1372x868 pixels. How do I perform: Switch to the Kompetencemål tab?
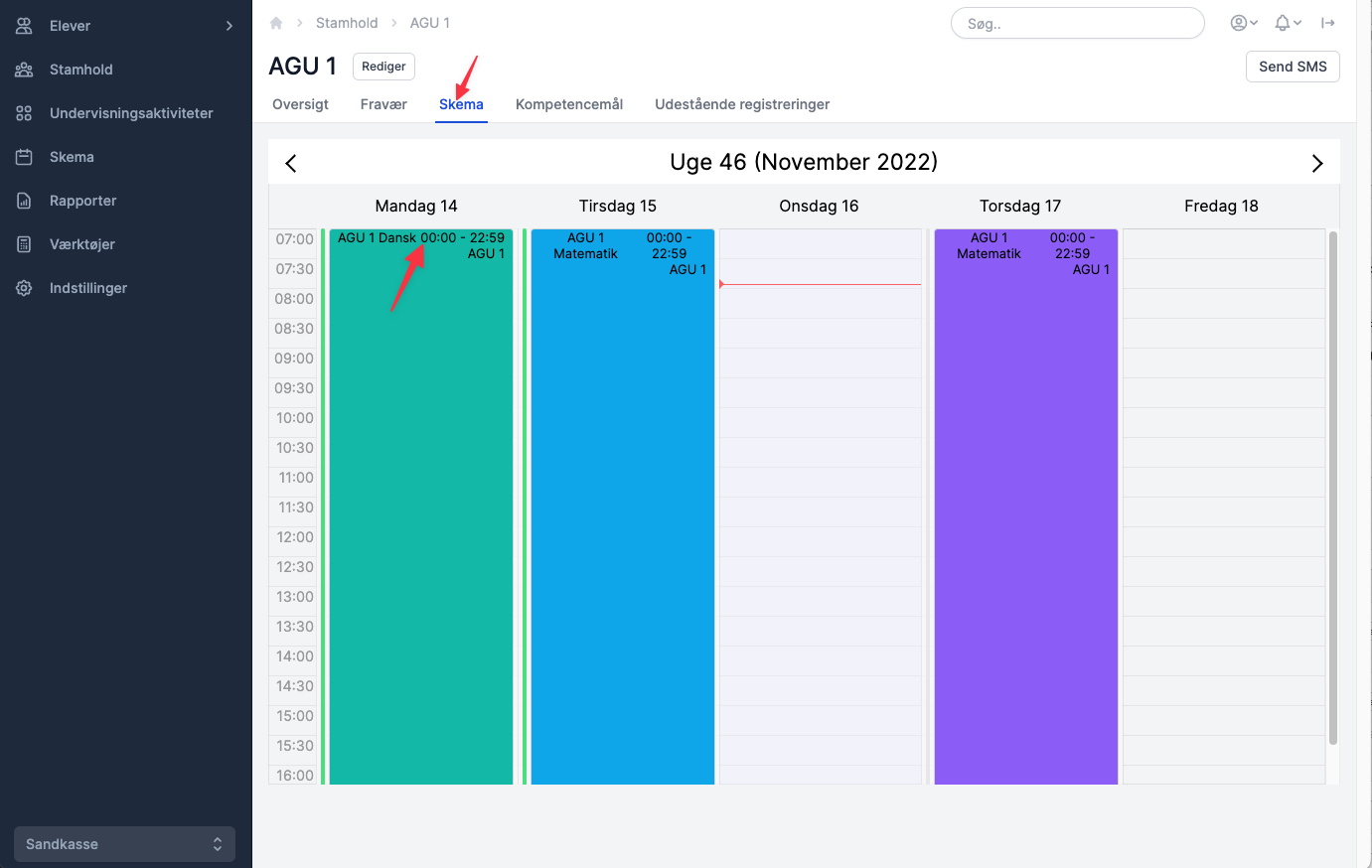click(x=569, y=104)
